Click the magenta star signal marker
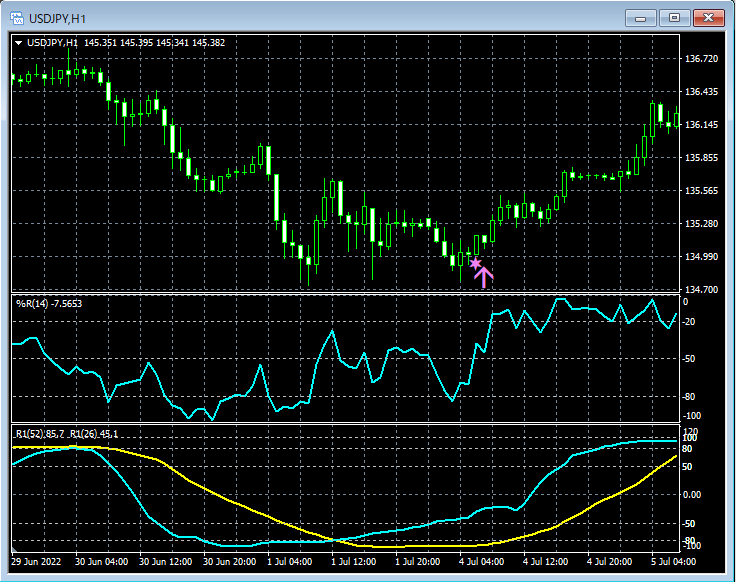The height and width of the screenshot is (582, 737). [x=476, y=263]
